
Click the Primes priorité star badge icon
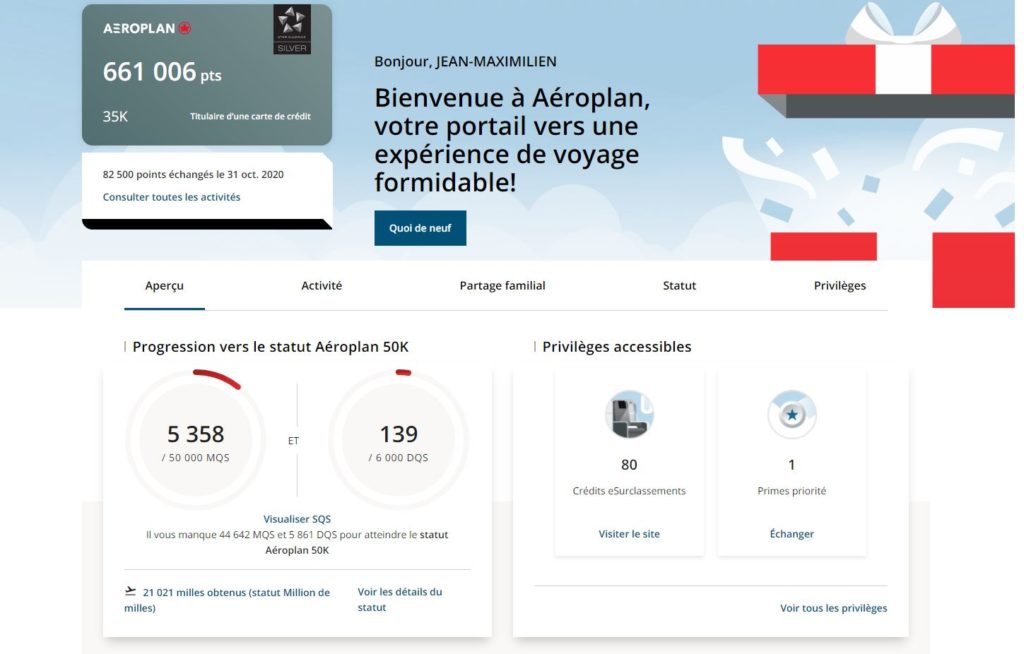[791, 415]
